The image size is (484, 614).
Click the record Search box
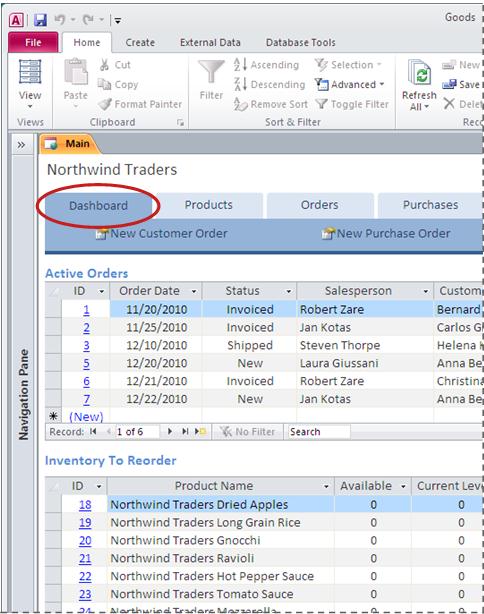click(319, 432)
